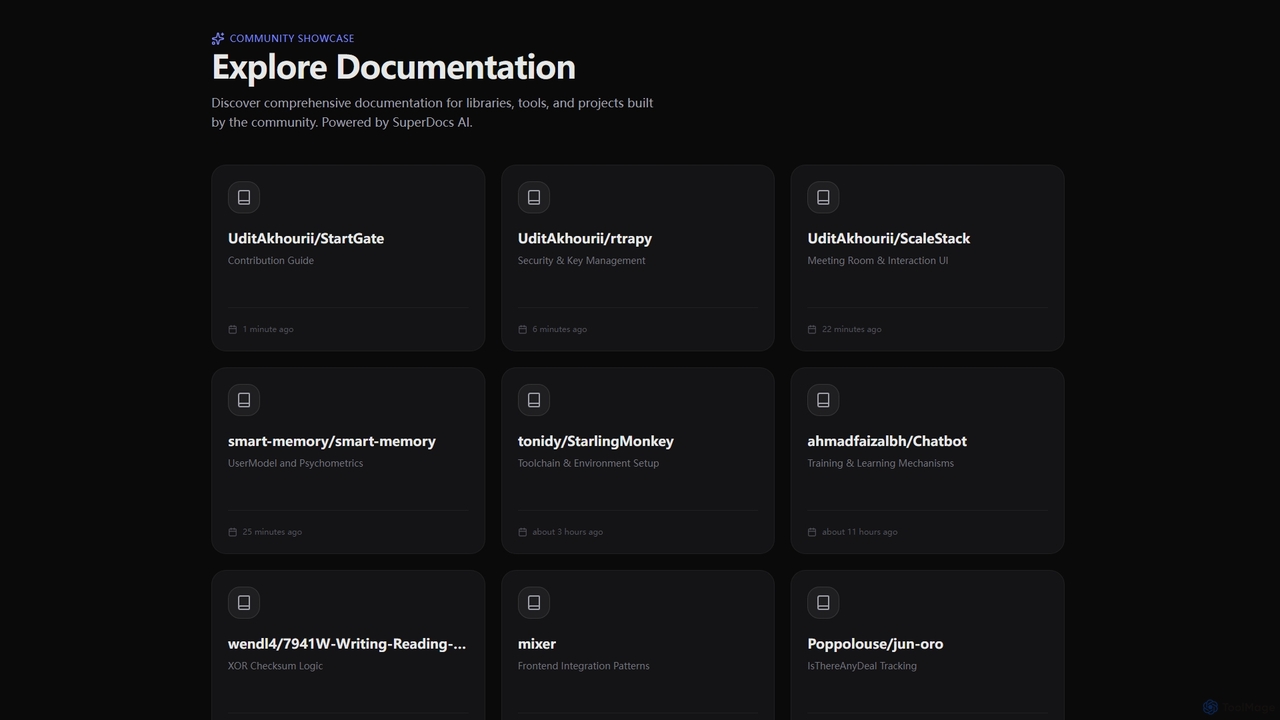This screenshot has width=1280, height=720.
Task: Open the mixer documentation title
Action: (537, 644)
